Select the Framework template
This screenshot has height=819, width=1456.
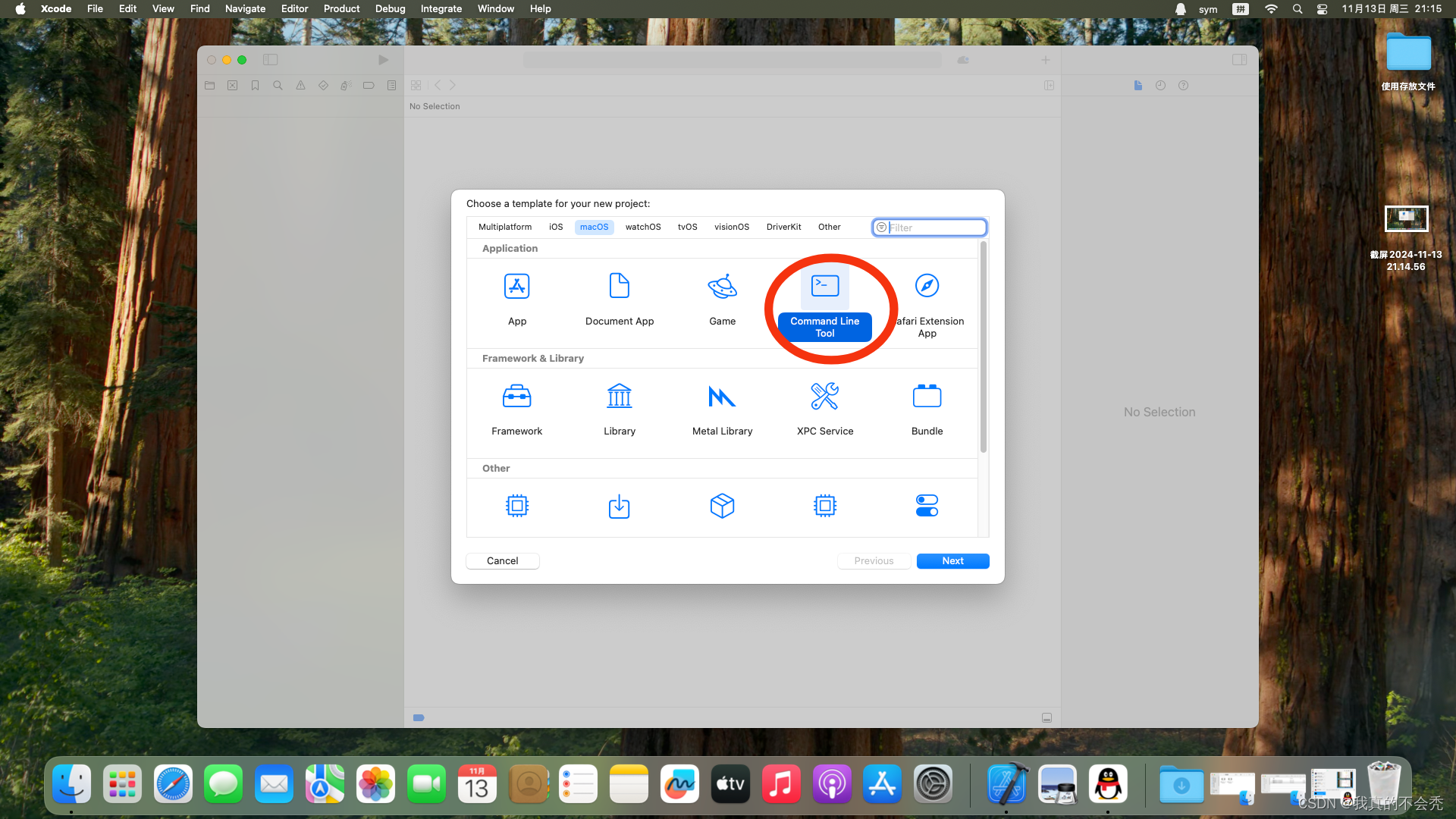tap(517, 409)
